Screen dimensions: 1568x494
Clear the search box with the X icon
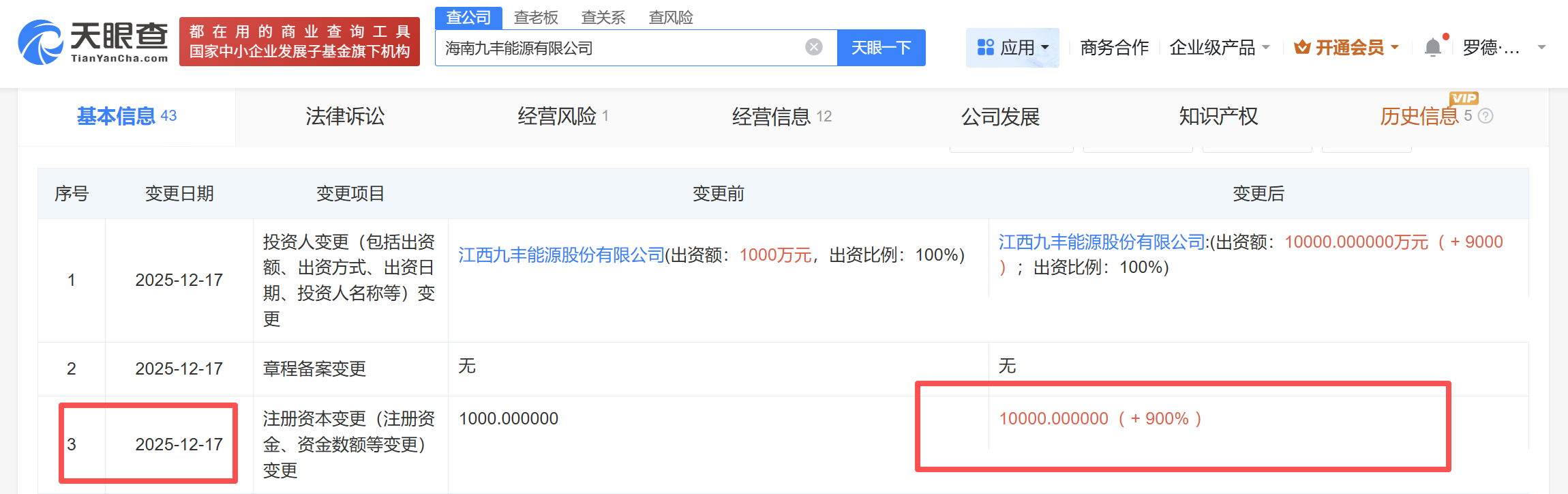pos(813,47)
